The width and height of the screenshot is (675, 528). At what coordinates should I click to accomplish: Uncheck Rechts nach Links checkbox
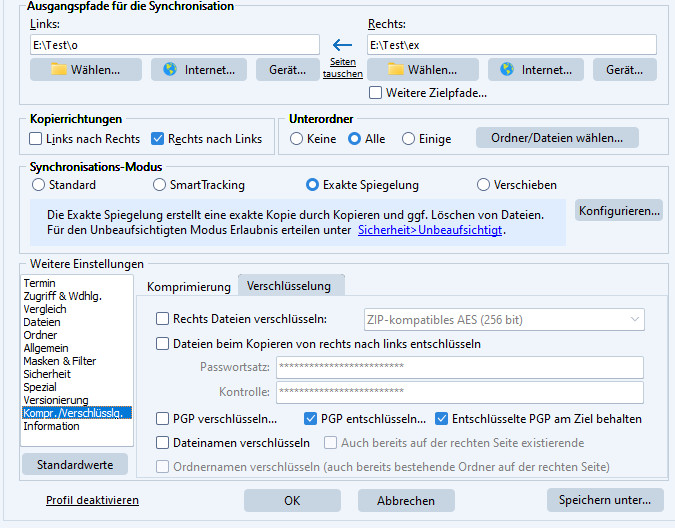[x=157, y=139]
